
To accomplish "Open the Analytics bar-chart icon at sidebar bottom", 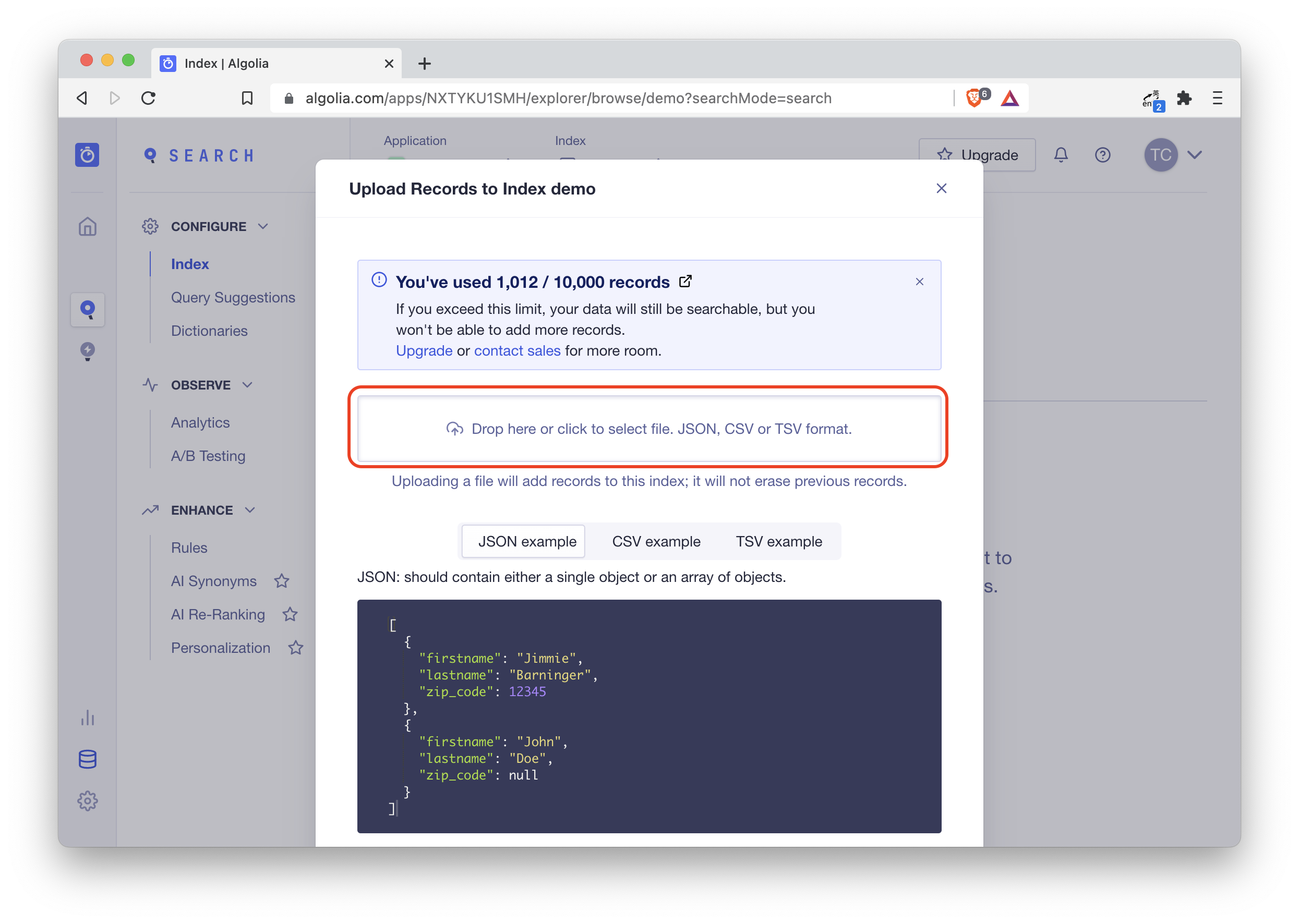I will coord(88,718).
